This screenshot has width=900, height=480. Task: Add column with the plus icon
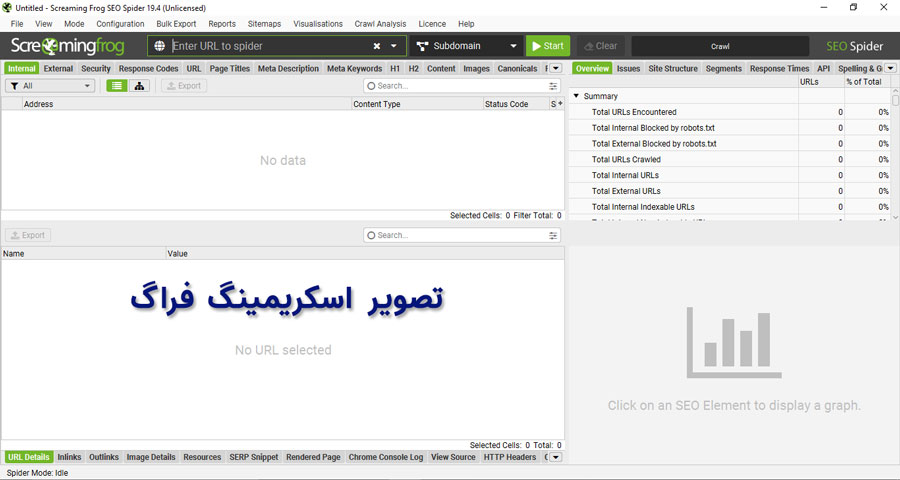pos(560,103)
